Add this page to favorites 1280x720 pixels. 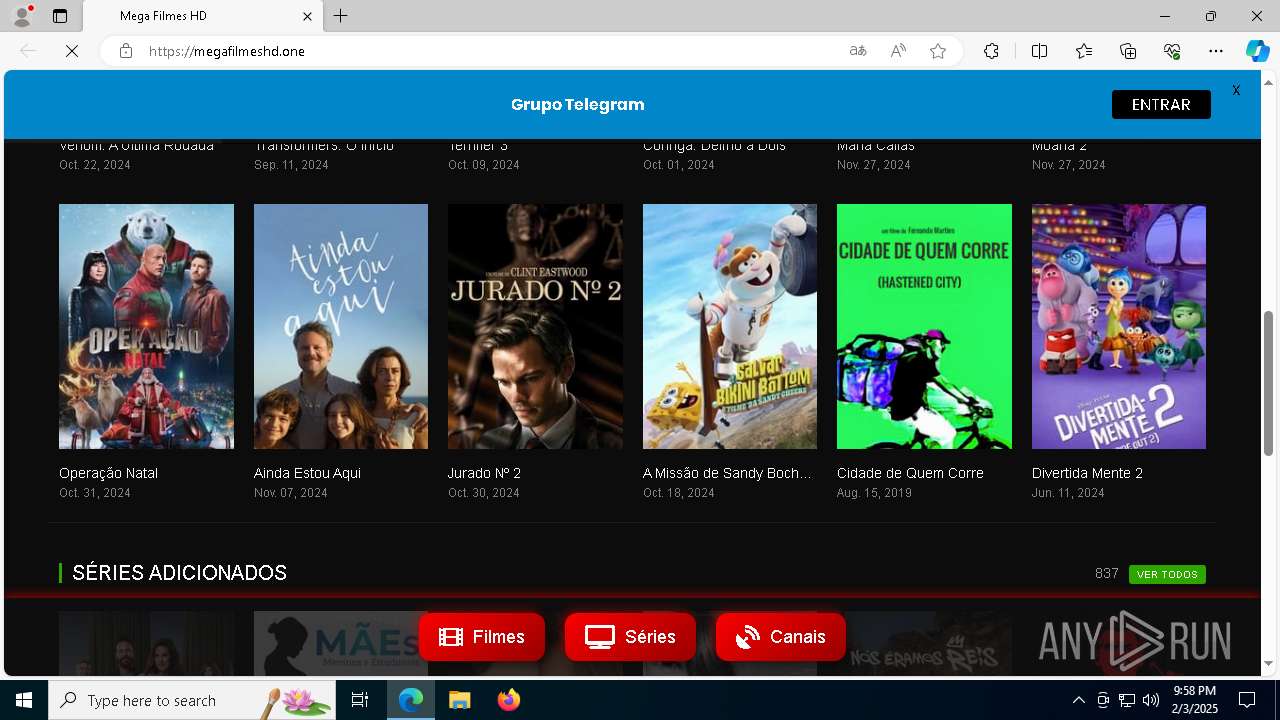click(x=938, y=51)
